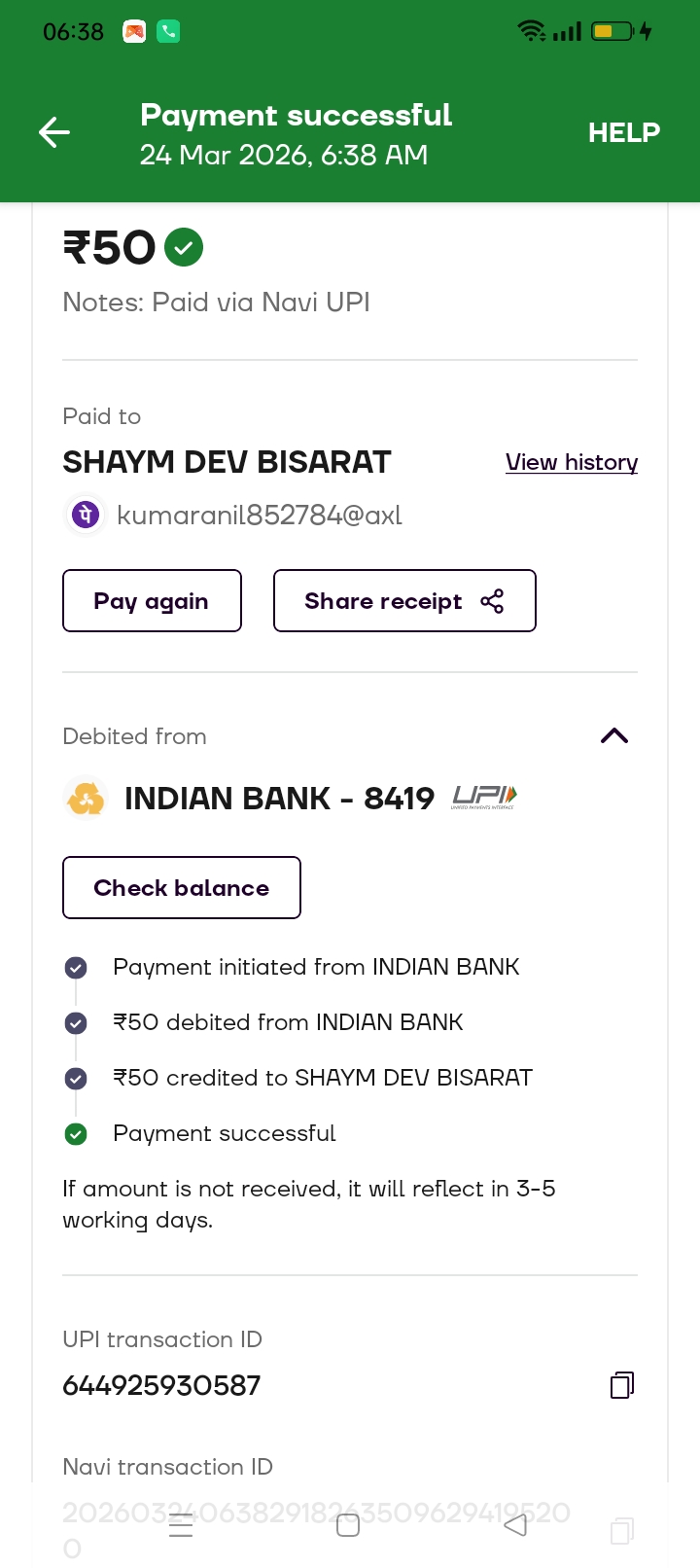Tap the green payment success checkmark
This screenshot has height=1568, width=700.
[184, 247]
